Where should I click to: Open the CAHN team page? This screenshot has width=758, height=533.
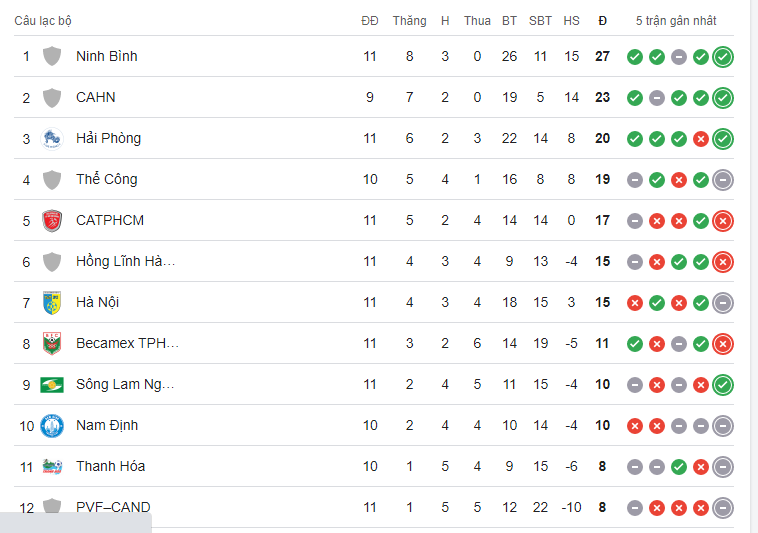point(96,98)
